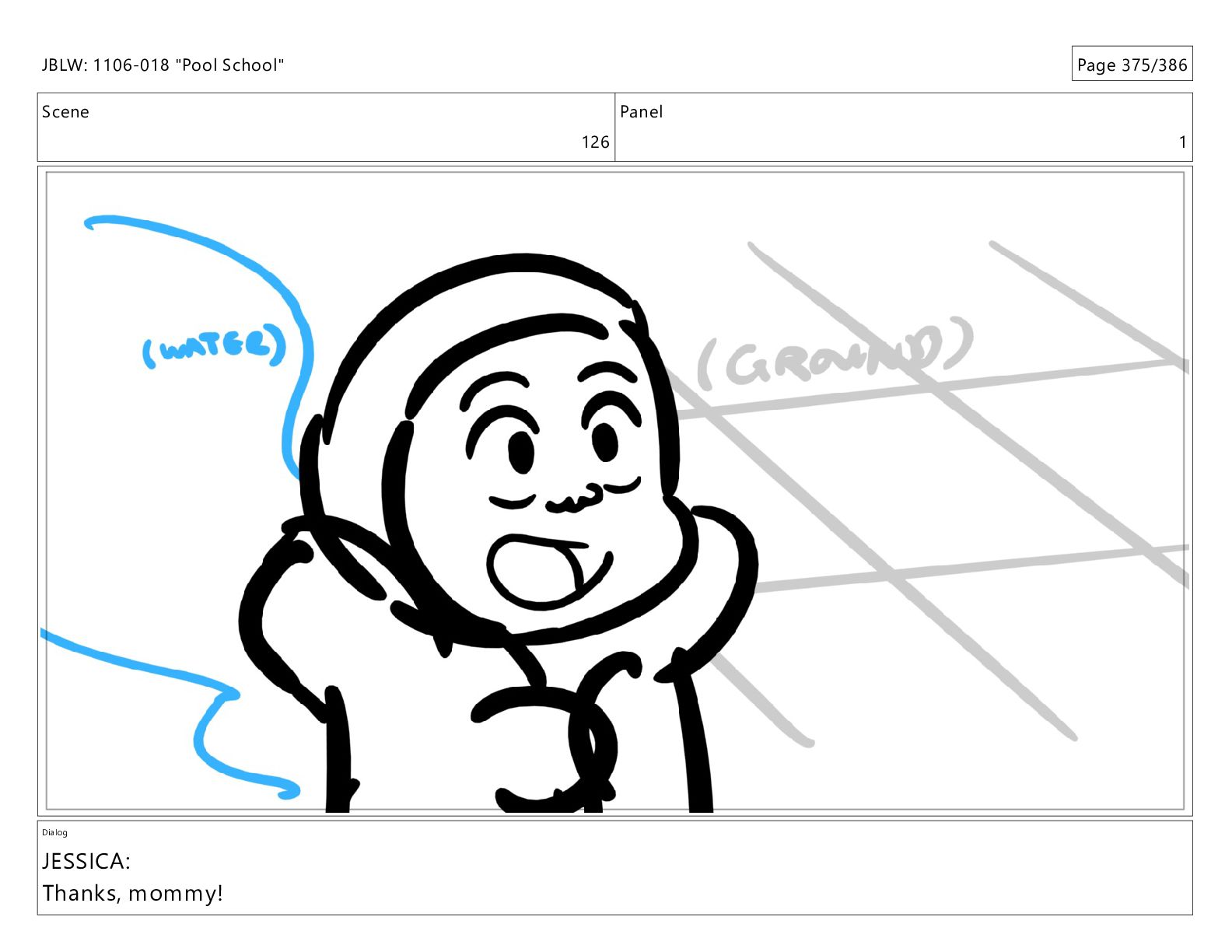This screenshot has height=952, width=1232.
Task: Click the panel number '1'
Action: [x=1182, y=142]
